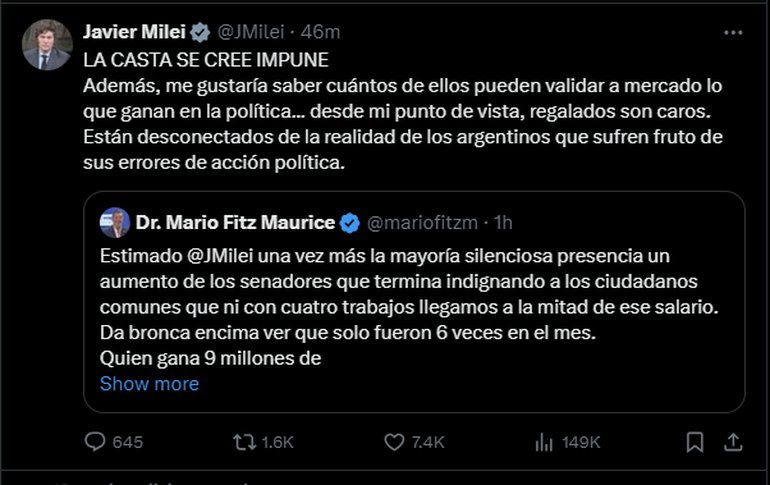Image resolution: width=770 pixels, height=485 pixels.
Task: Open Javier Milei's profile picture
Action: pos(47,45)
